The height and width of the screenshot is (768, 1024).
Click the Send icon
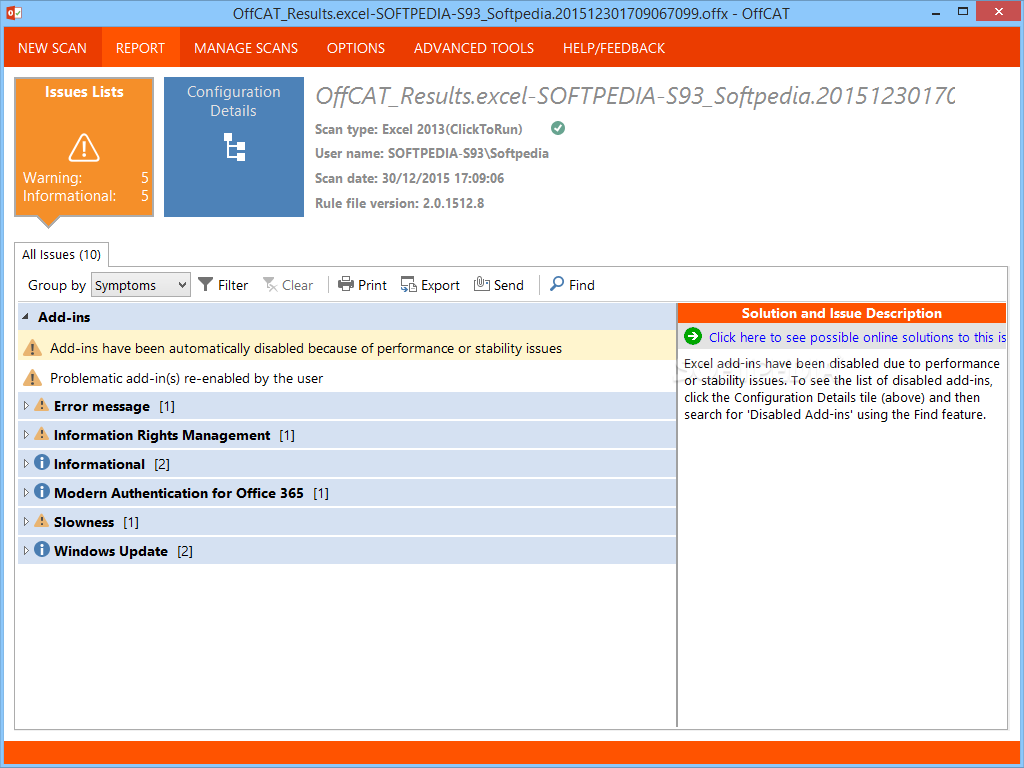[x=482, y=285]
